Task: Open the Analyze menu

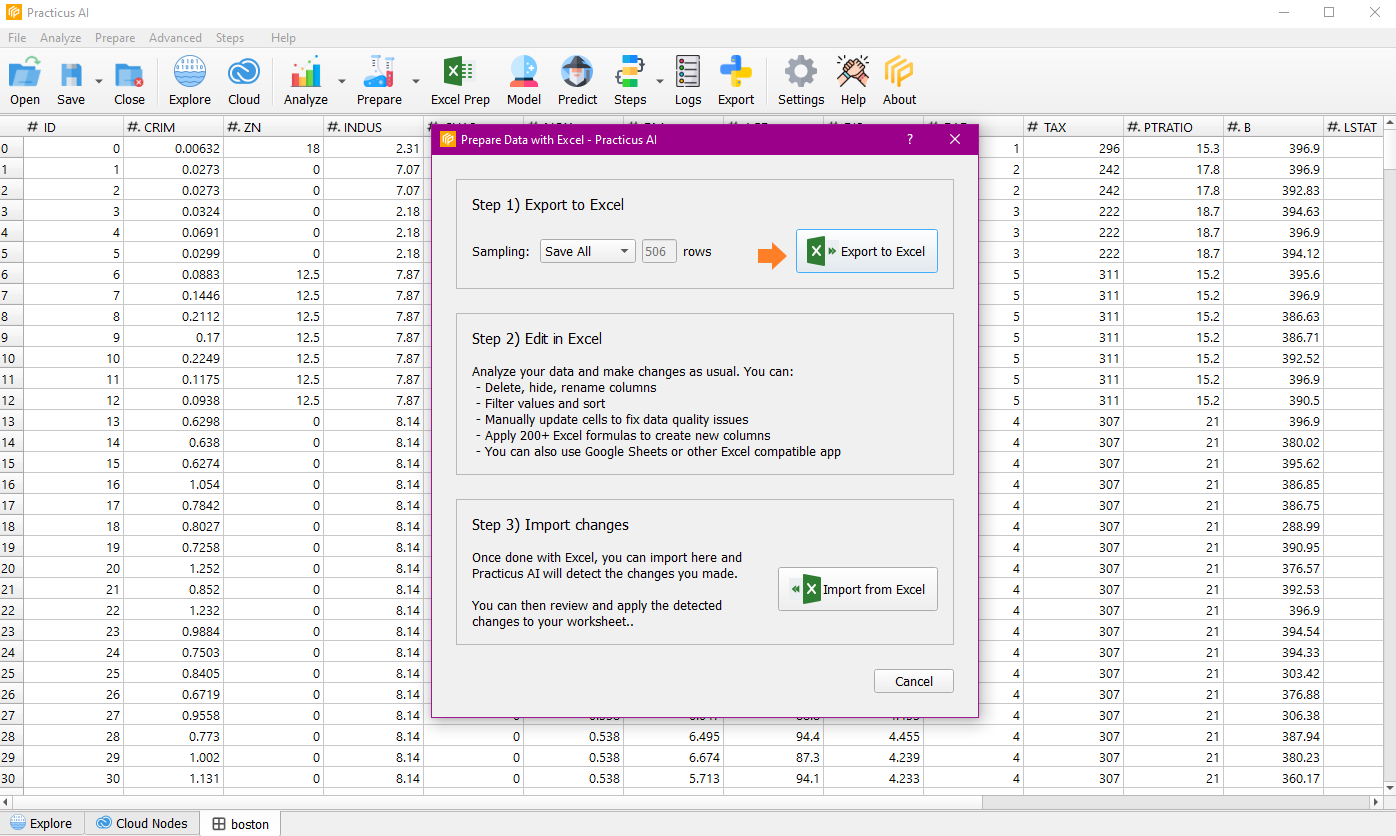Action: (61, 38)
